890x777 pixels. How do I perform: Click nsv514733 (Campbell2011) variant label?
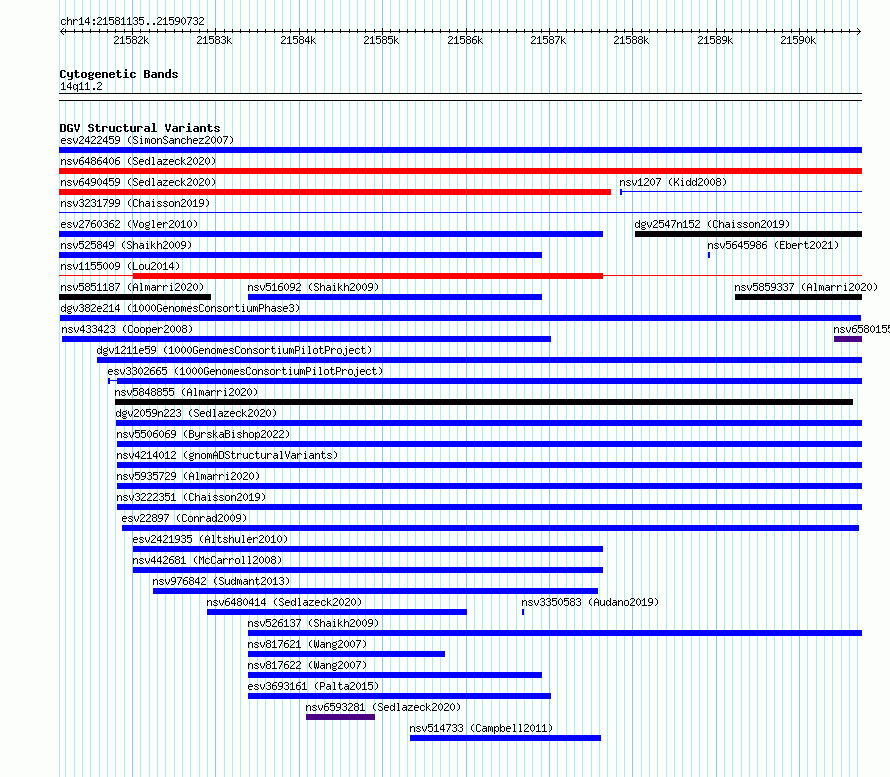pyautogui.click(x=481, y=728)
